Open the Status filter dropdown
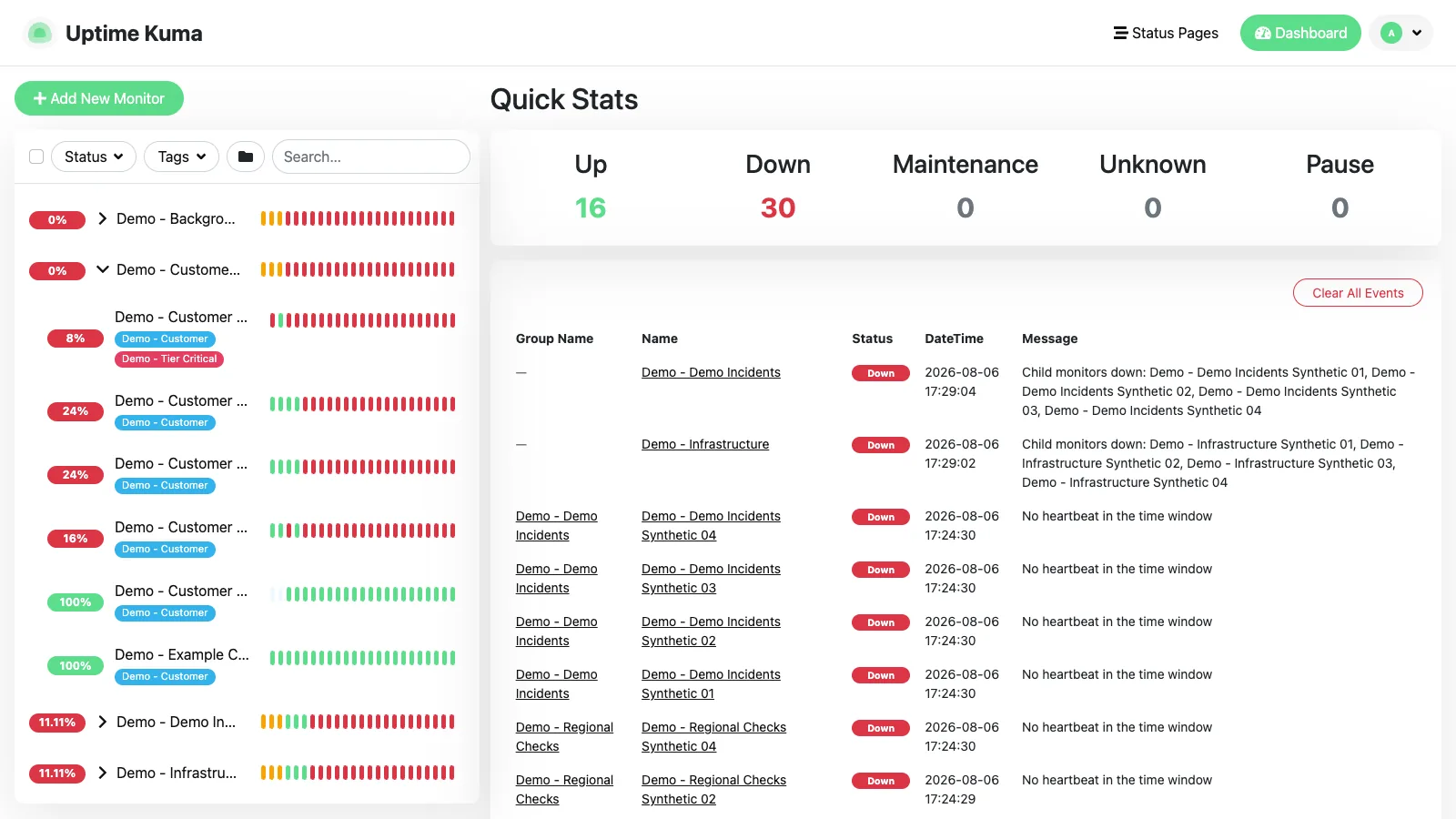This screenshot has height=819, width=1456. (x=94, y=157)
